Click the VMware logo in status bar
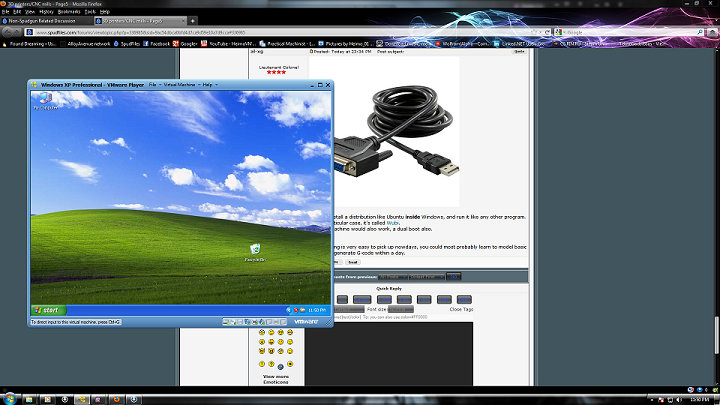Screen dimensions: 720x405 [306, 322]
